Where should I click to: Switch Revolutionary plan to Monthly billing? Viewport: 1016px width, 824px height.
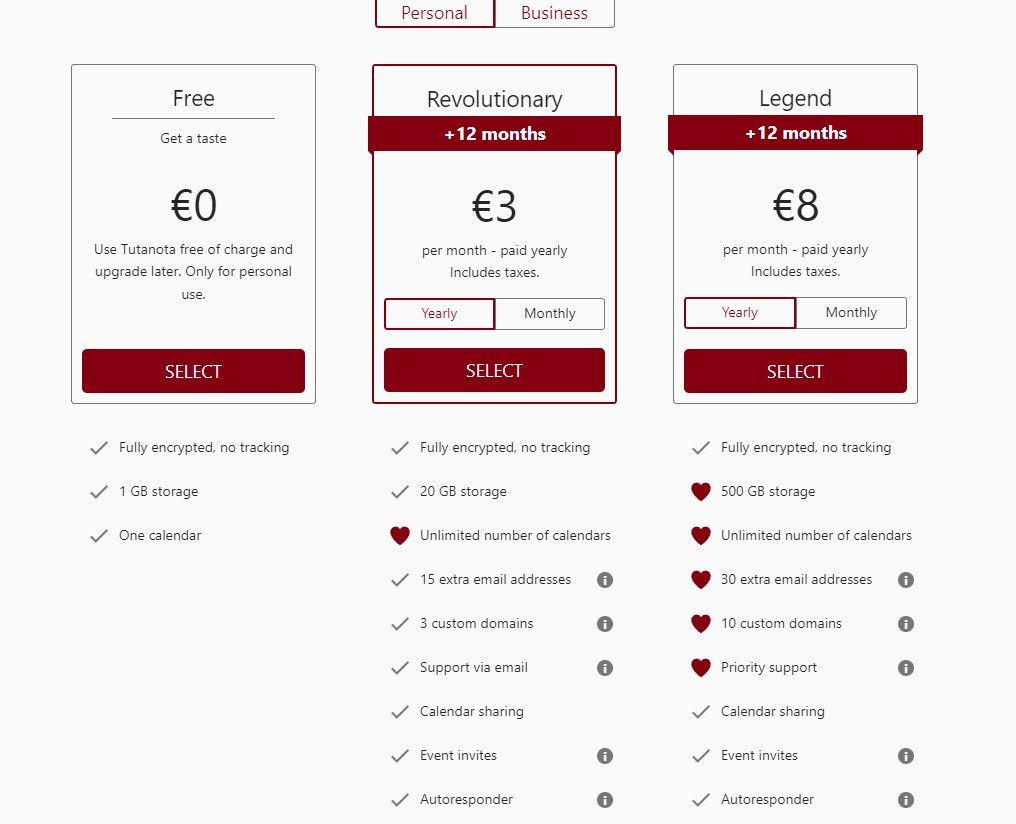click(549, 313)
